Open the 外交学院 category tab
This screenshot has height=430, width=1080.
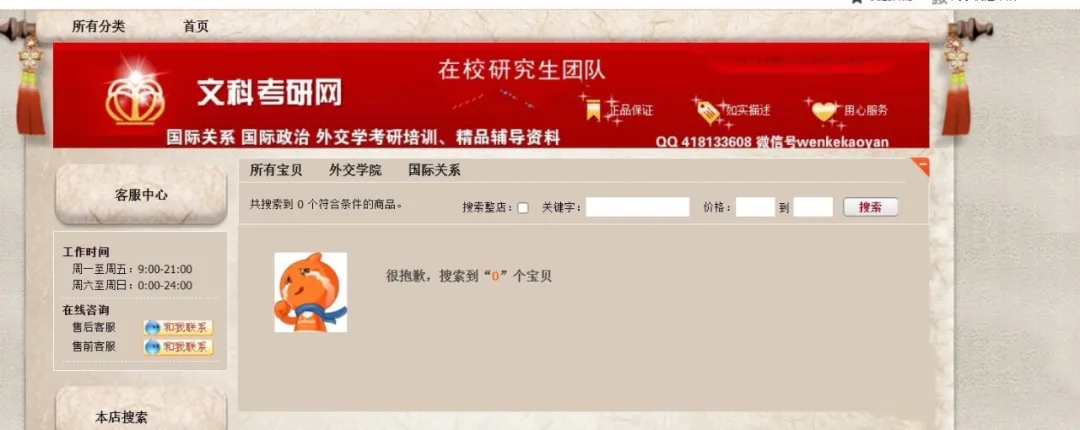point(355,170)
